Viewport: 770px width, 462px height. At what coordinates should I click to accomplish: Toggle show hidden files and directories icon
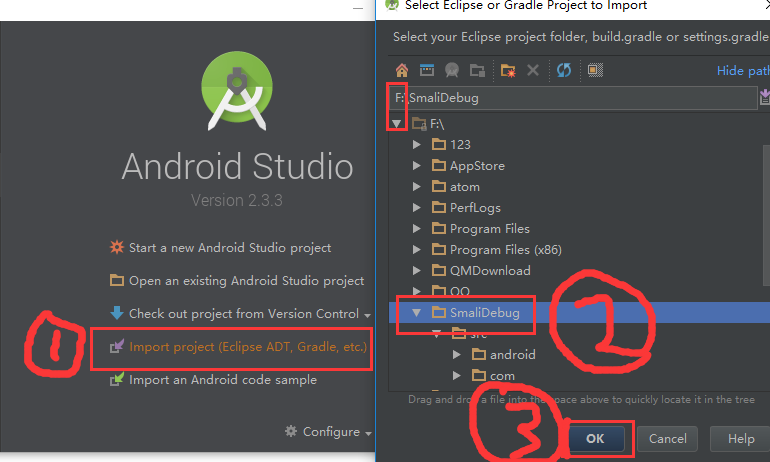595,70
